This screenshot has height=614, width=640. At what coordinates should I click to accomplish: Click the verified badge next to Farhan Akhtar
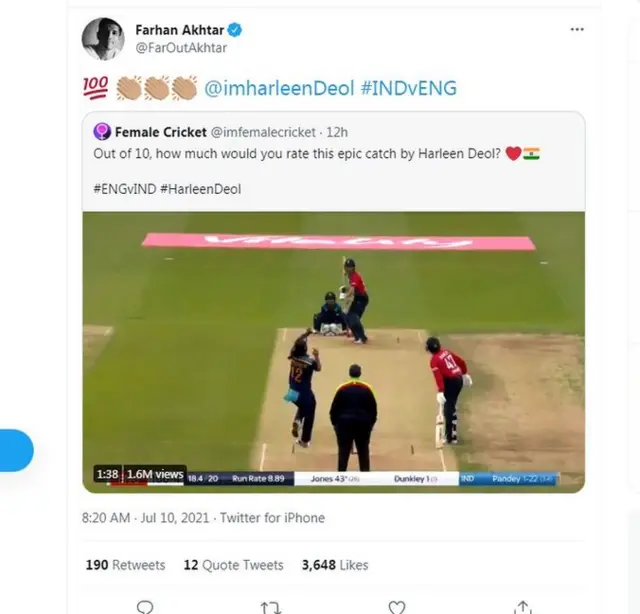[235, 30]
